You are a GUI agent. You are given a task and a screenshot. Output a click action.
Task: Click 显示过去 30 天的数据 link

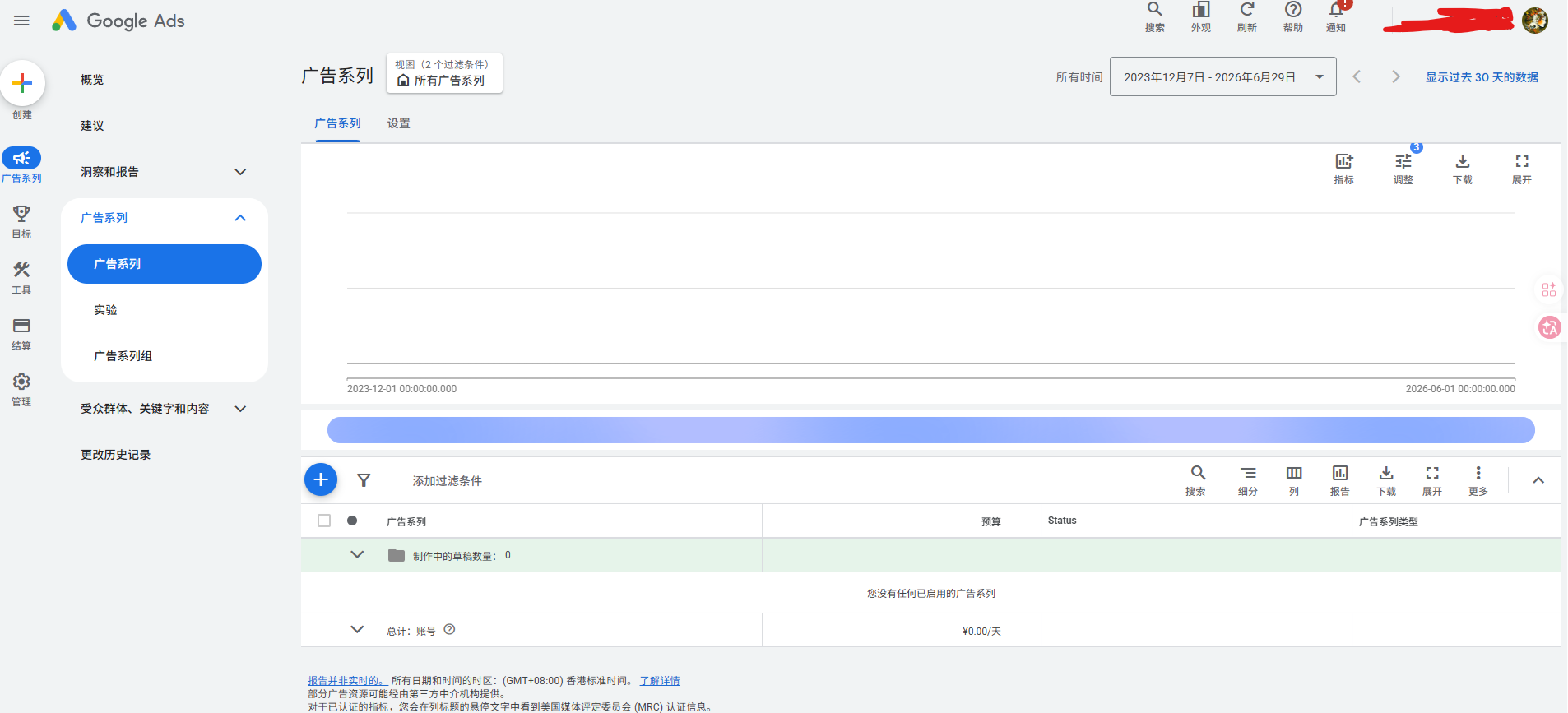(x=1482, y=76)
